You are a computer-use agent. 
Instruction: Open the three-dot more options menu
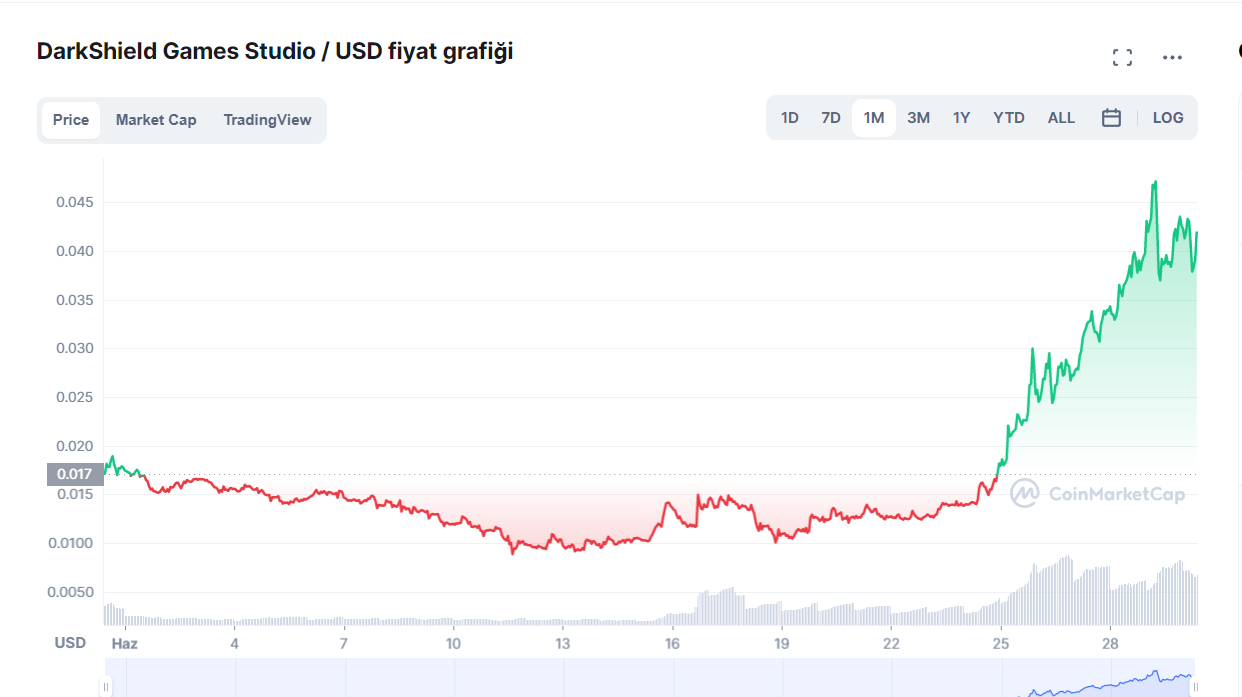pos(1172,58)
